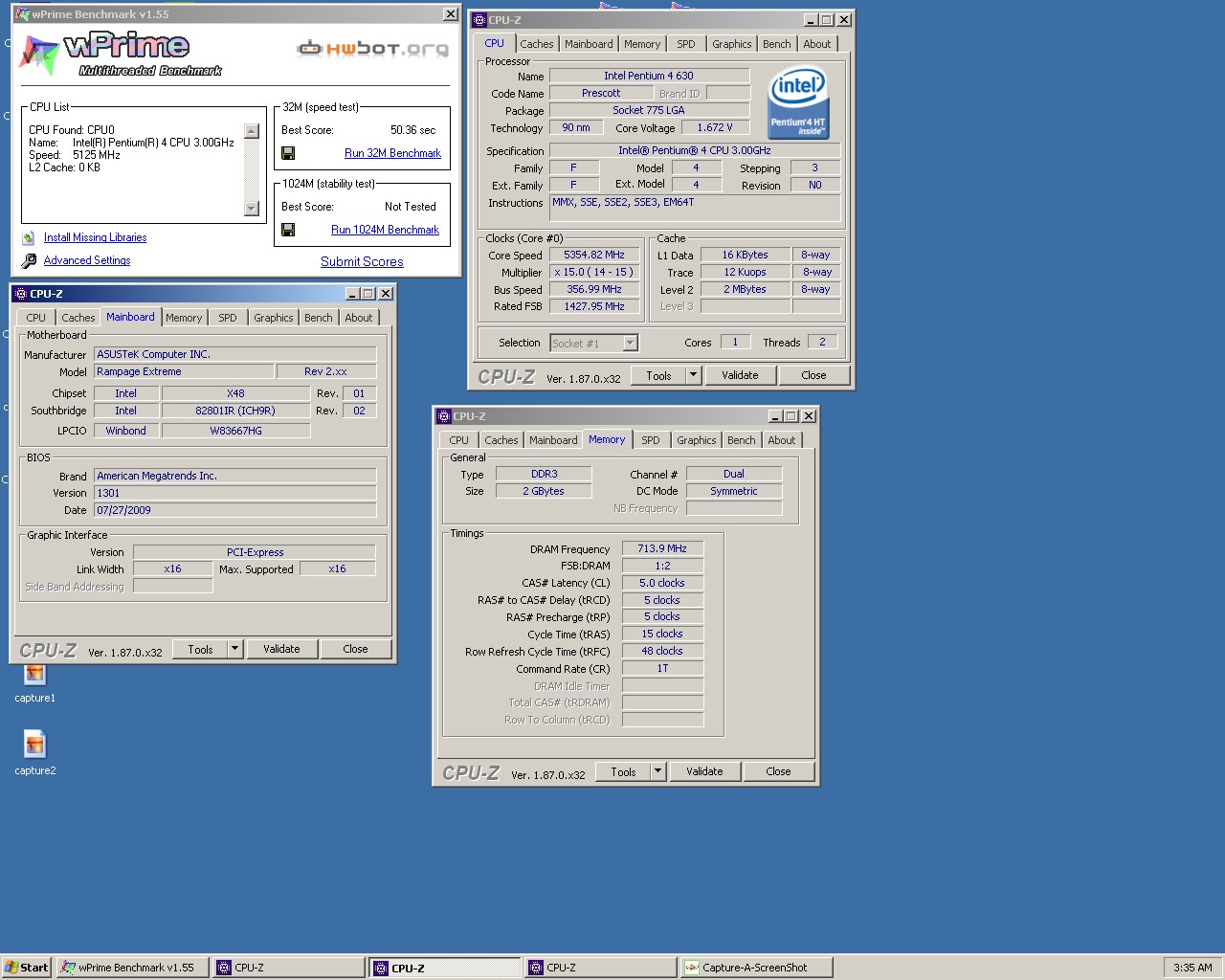Click Close button in CPU-Z Mainboard window
The image size is (1225, 980).
coord(355,649)
